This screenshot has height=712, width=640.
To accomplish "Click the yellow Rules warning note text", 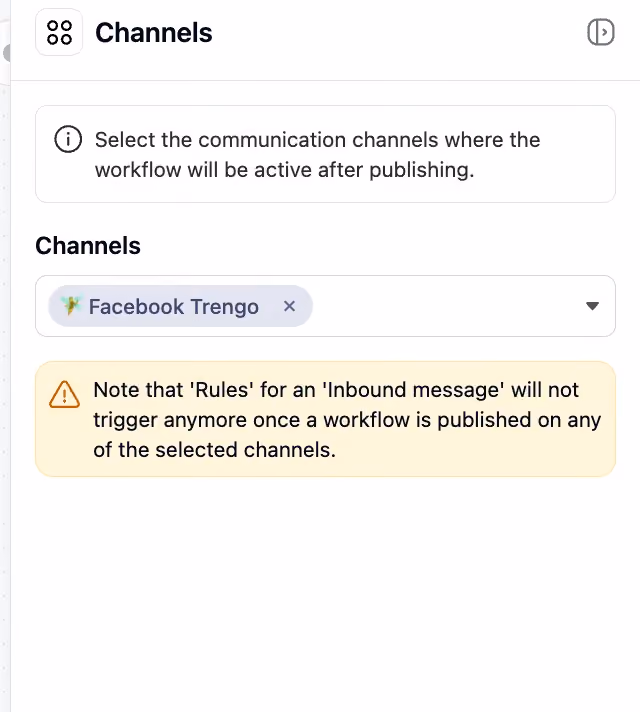I will click(x=347, y=420).
